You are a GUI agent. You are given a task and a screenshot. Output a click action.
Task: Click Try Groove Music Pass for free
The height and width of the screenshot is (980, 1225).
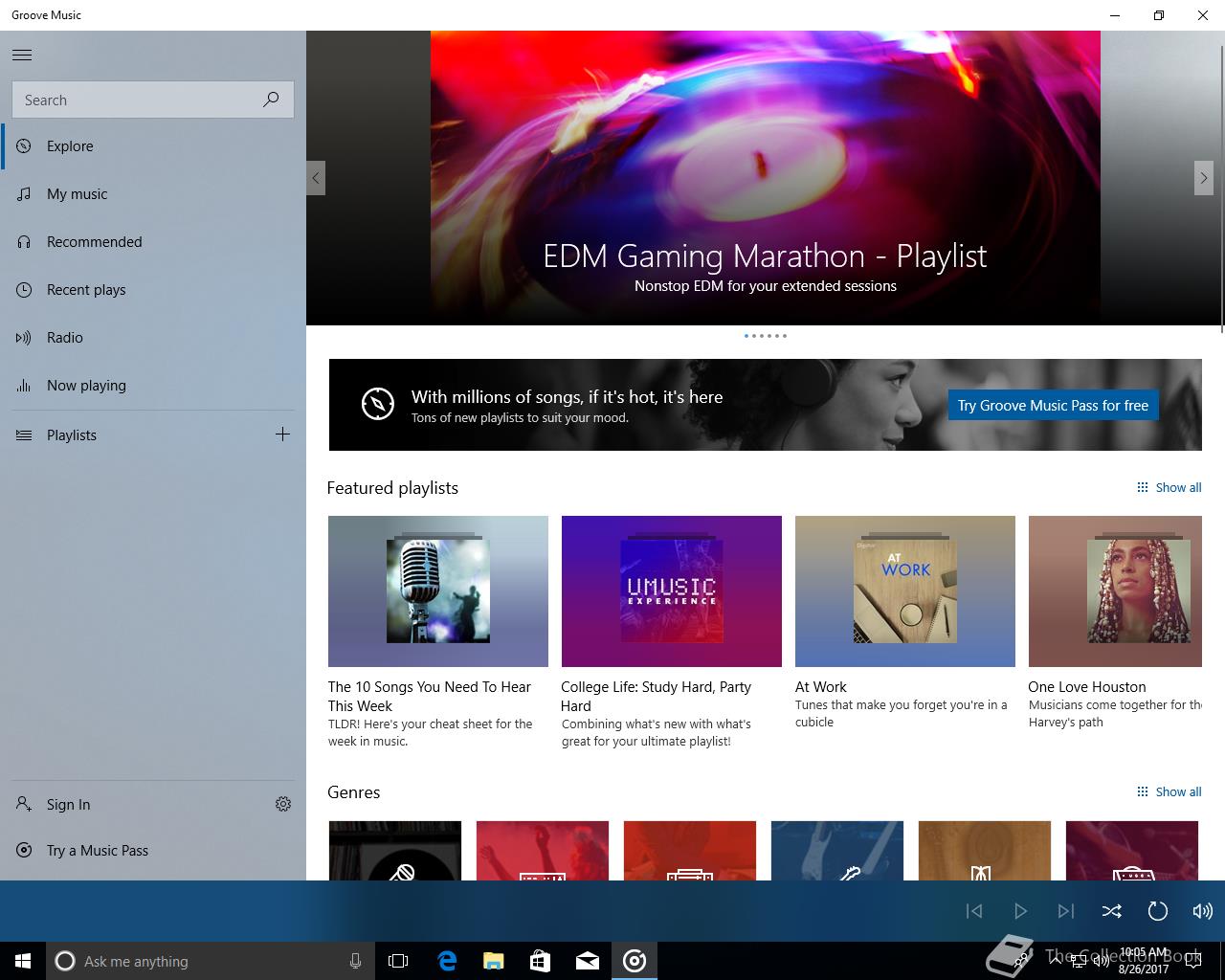point(1053,405)
